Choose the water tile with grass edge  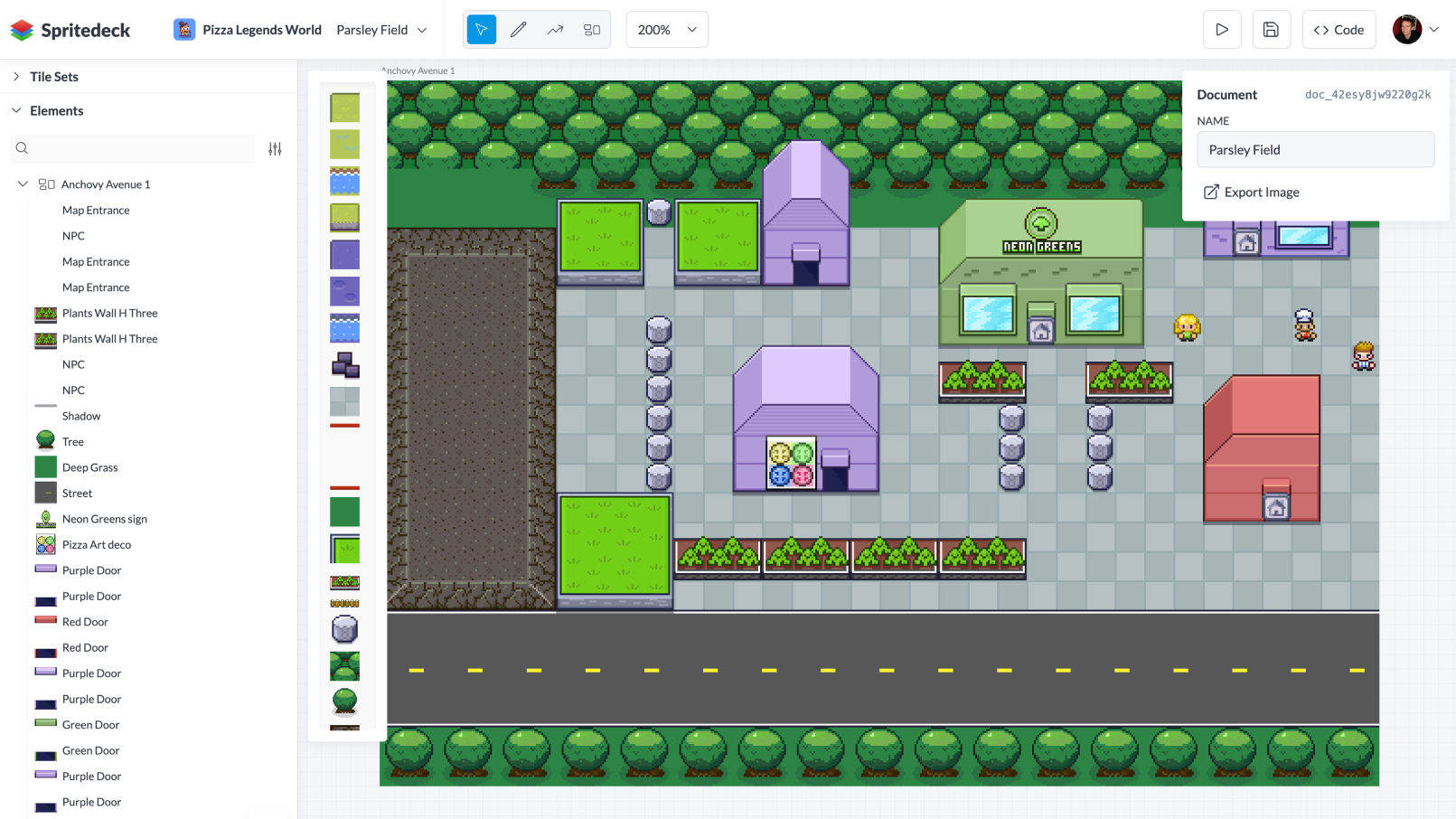(344, 181)
